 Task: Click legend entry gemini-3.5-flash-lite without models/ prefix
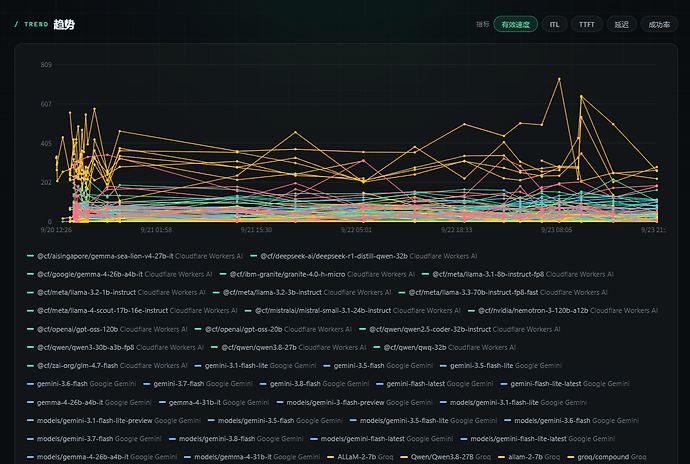pos(501,365)
